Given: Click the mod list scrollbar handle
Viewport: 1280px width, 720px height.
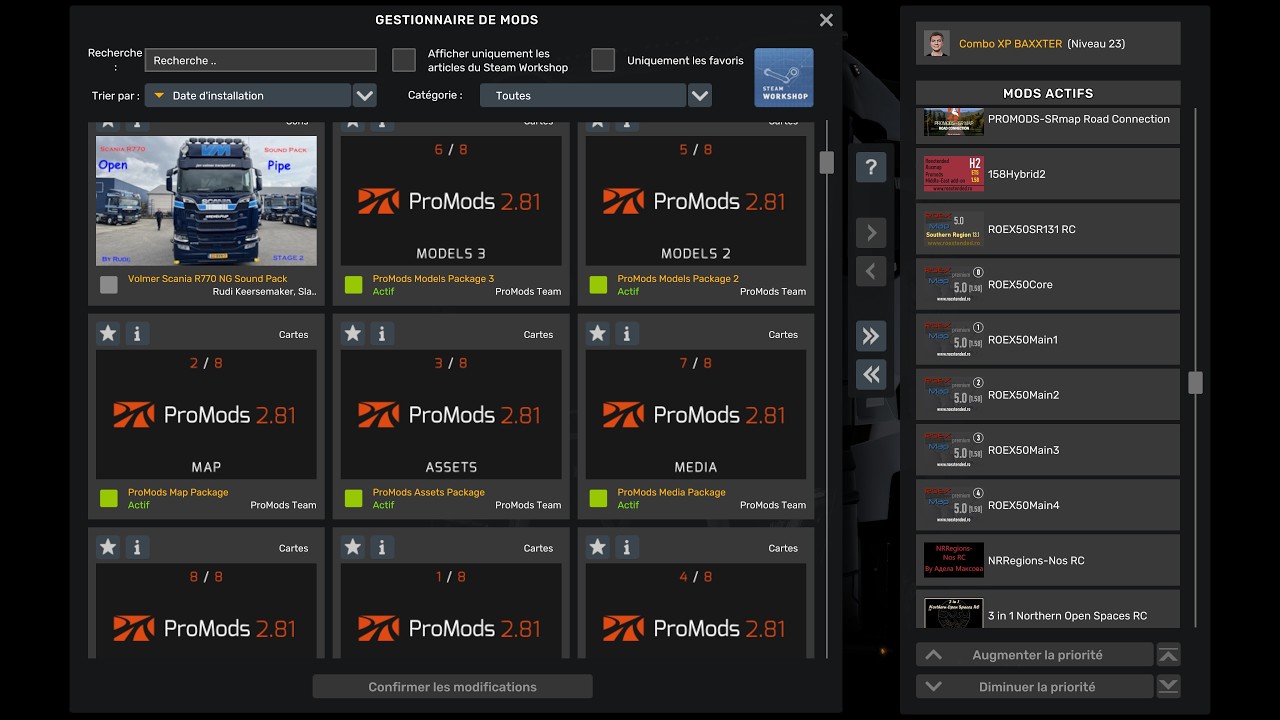Looking at the screenshot, I should point(826,162).
